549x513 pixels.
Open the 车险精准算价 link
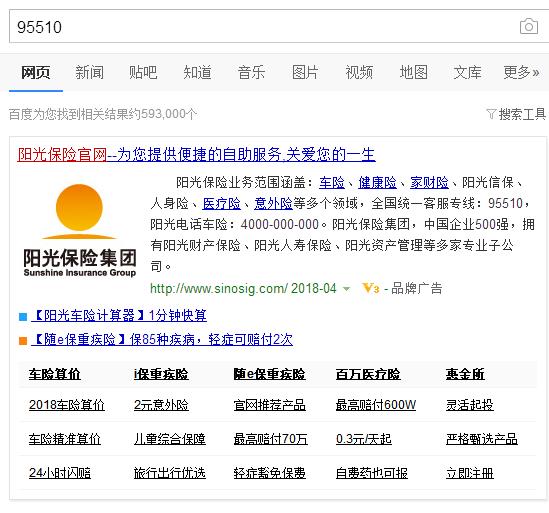65,439
